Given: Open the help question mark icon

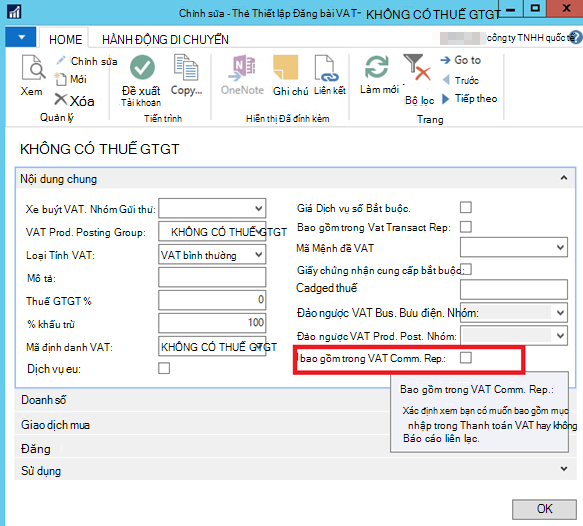Looking at the screenshot, I should [x=576, y=37].
